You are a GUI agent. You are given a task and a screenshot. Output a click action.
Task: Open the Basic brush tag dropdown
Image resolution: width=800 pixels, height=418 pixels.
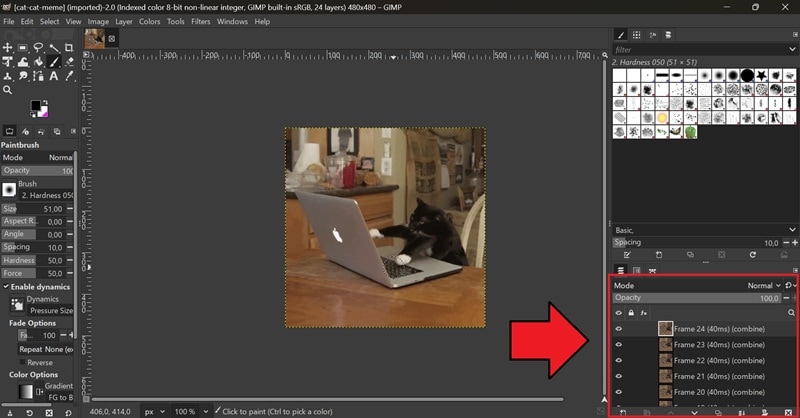pyautogui.click(x=792, y=230)
